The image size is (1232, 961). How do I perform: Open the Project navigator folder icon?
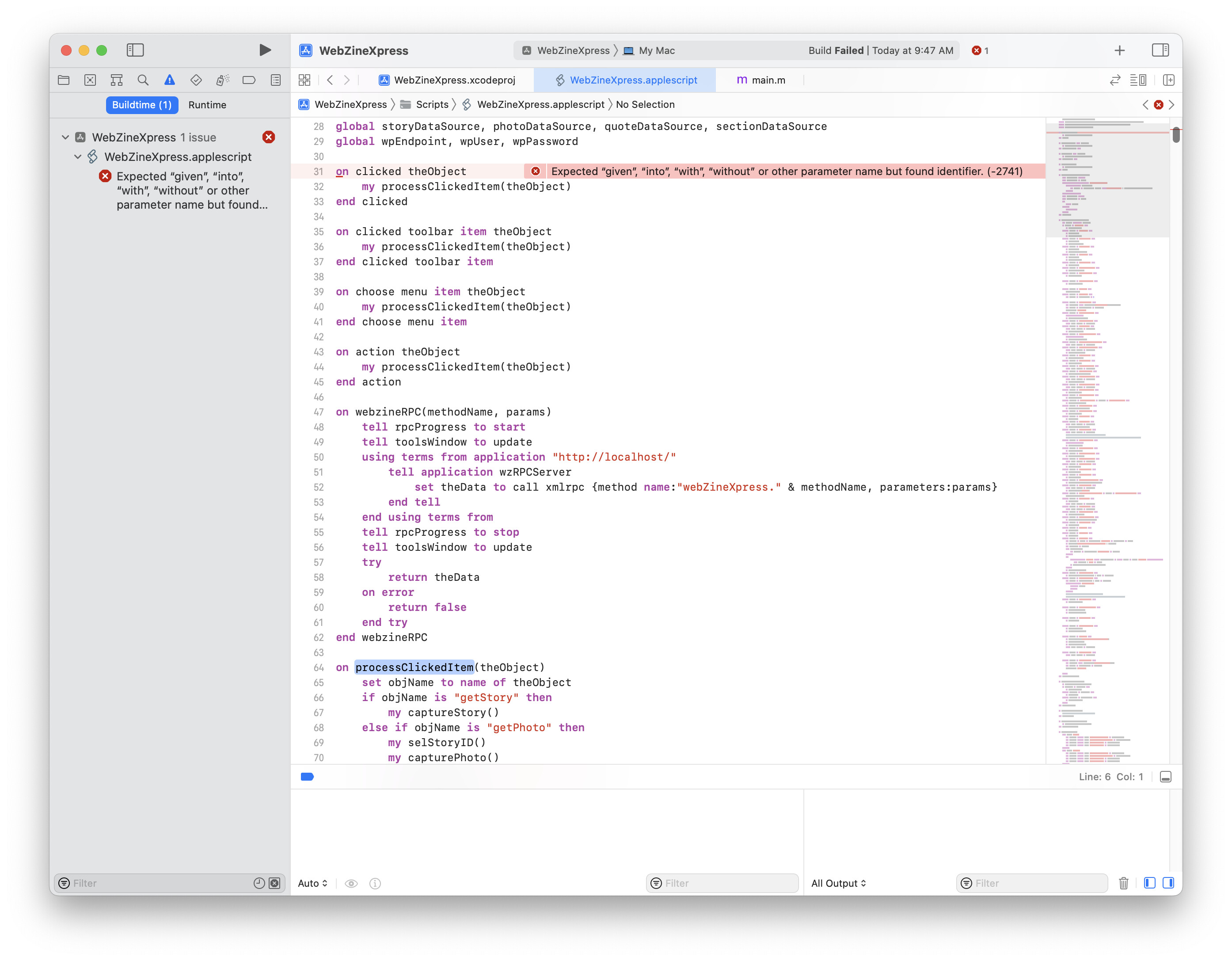[64, 80]
